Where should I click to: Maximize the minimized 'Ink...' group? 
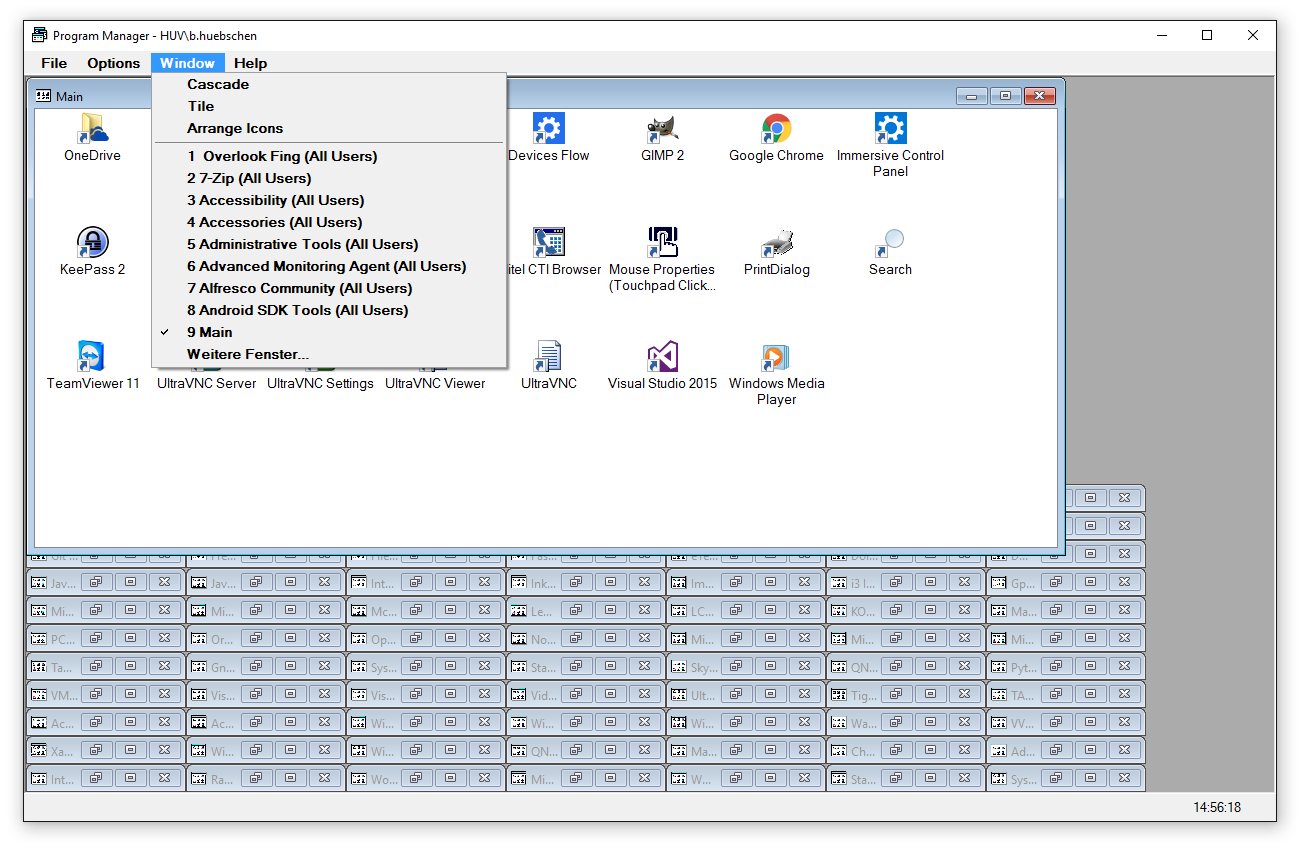pos(610,582)
